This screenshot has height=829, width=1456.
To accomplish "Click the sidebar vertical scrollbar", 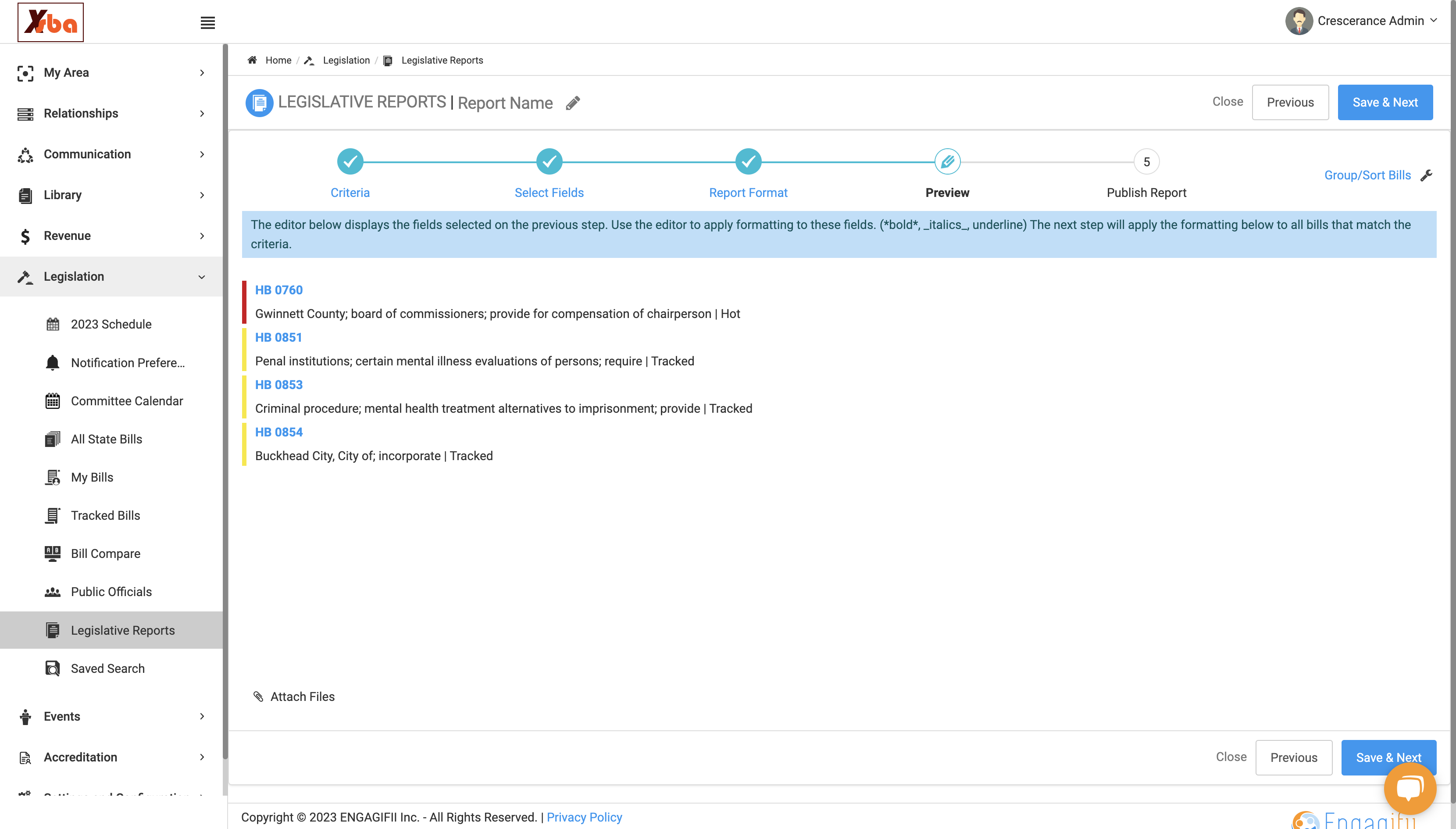I will (225, 401).
